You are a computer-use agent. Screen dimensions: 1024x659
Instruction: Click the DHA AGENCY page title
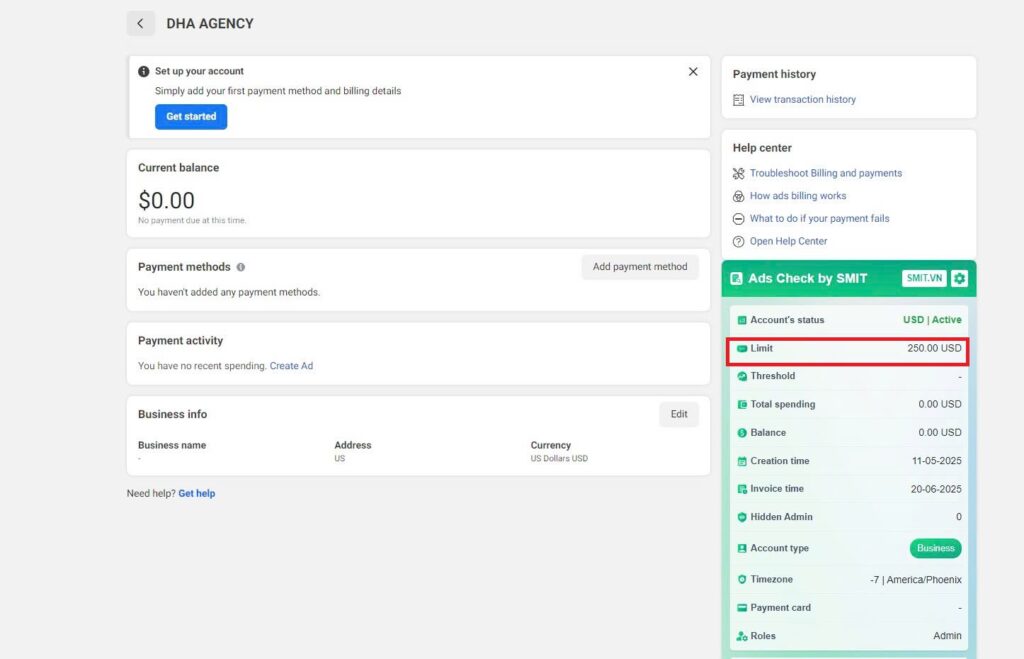210,24
